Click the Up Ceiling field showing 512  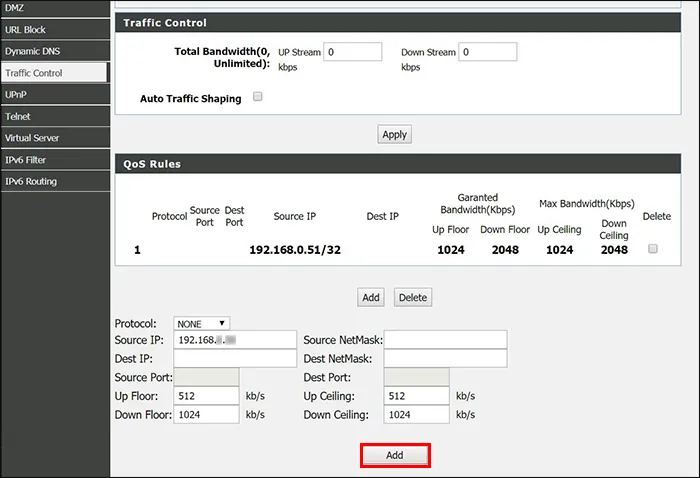pos(417,396)
